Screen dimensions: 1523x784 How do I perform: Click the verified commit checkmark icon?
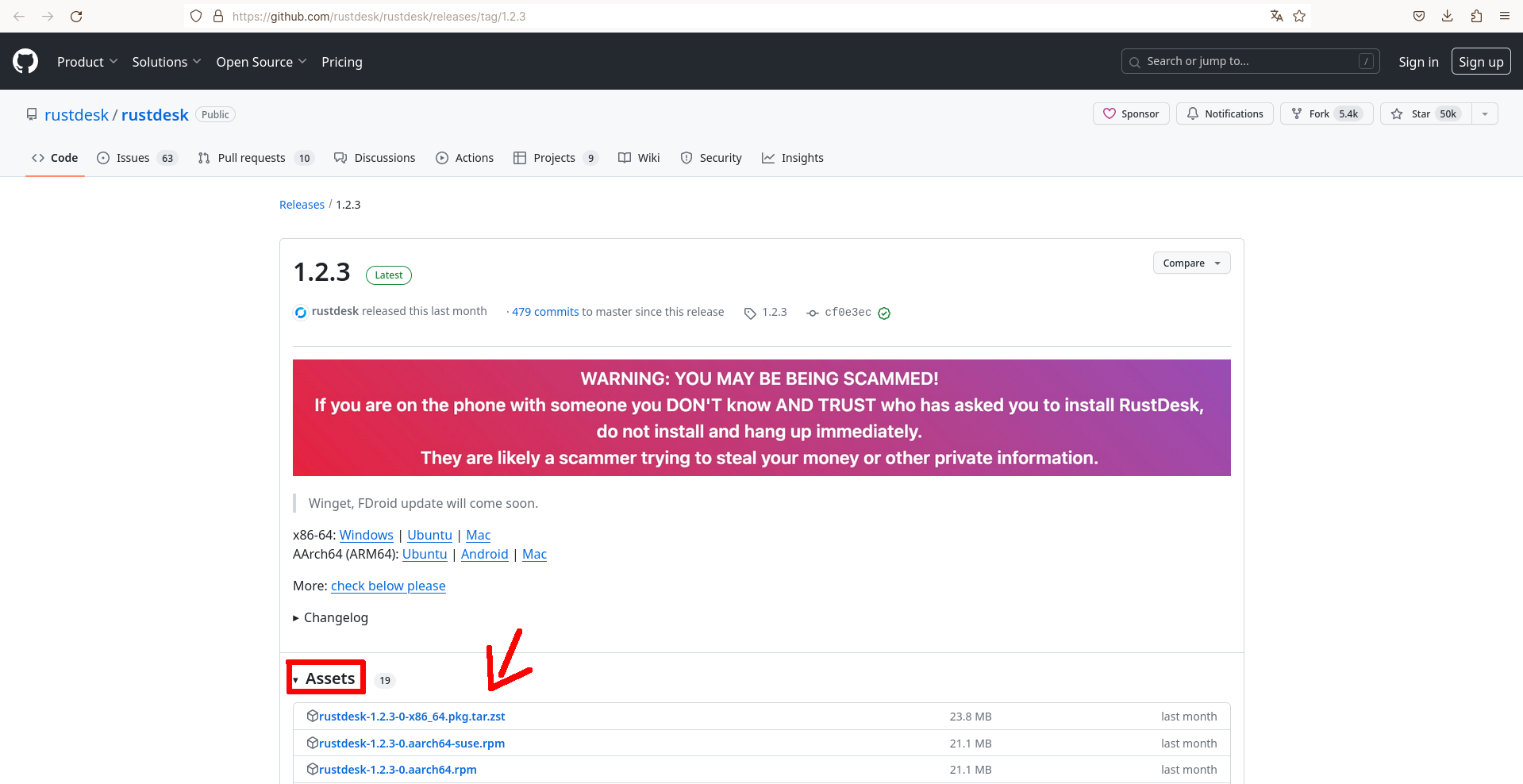tap(884, 313)
